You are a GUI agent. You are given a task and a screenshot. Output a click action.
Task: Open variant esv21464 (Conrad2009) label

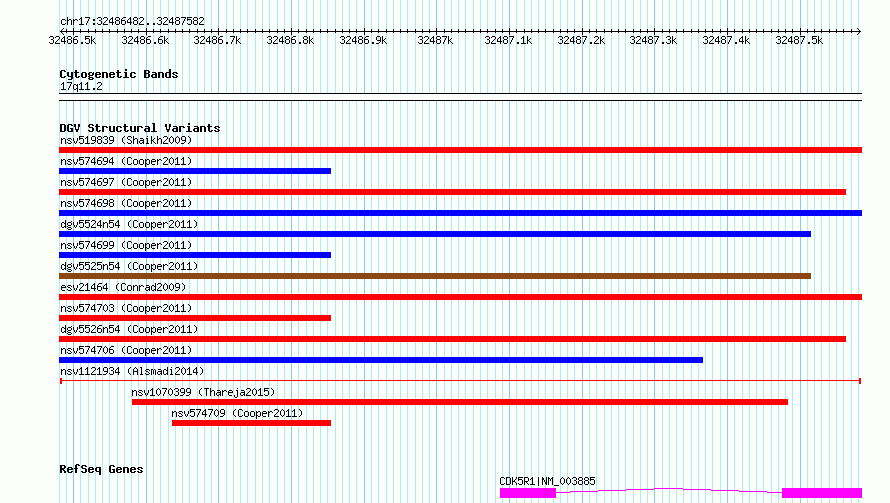(x=123, y=287)
